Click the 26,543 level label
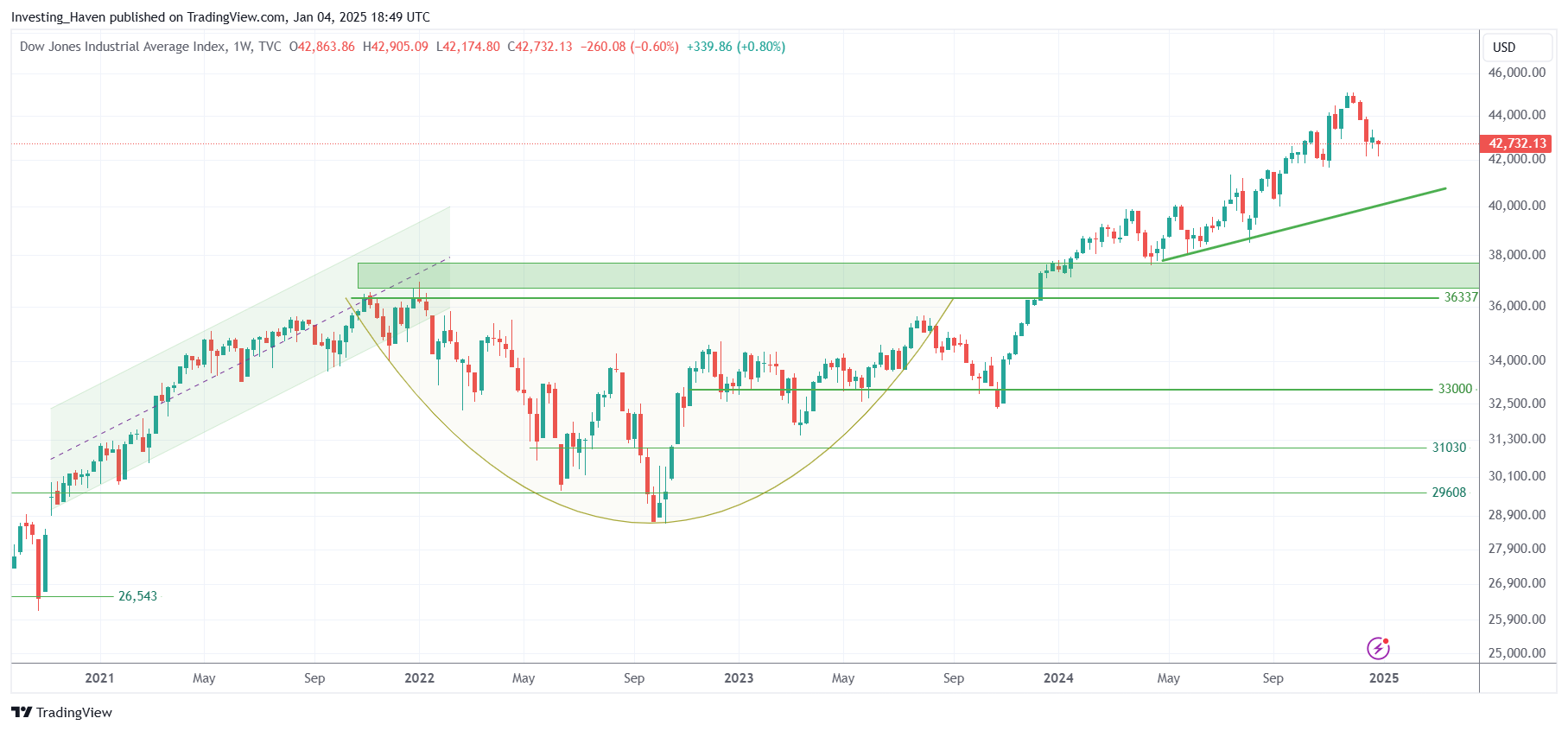The image size is (1568, 731). click(x=137, y=596)
